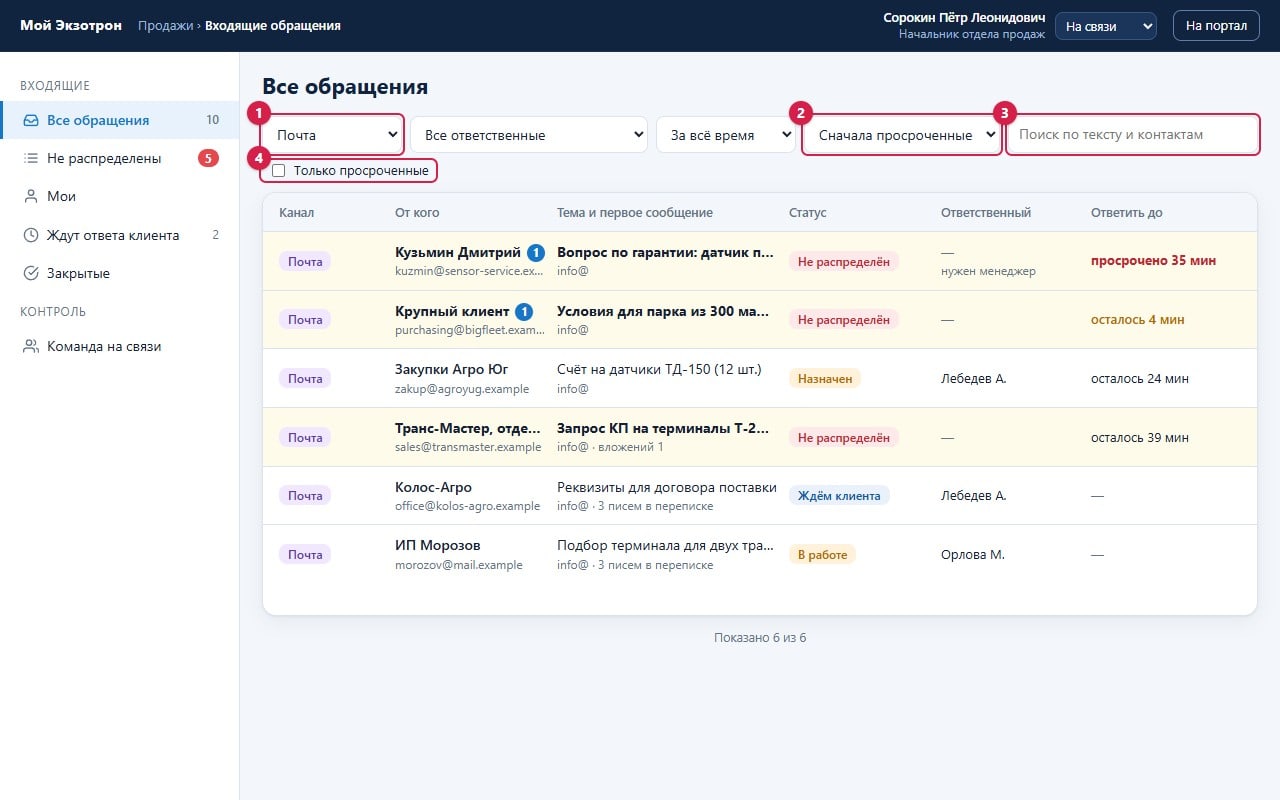Click осталось 4 мин deadline text
The width and height of the screenshot is (1280, 800).
pyautogui.click(x=1138, y=320)
